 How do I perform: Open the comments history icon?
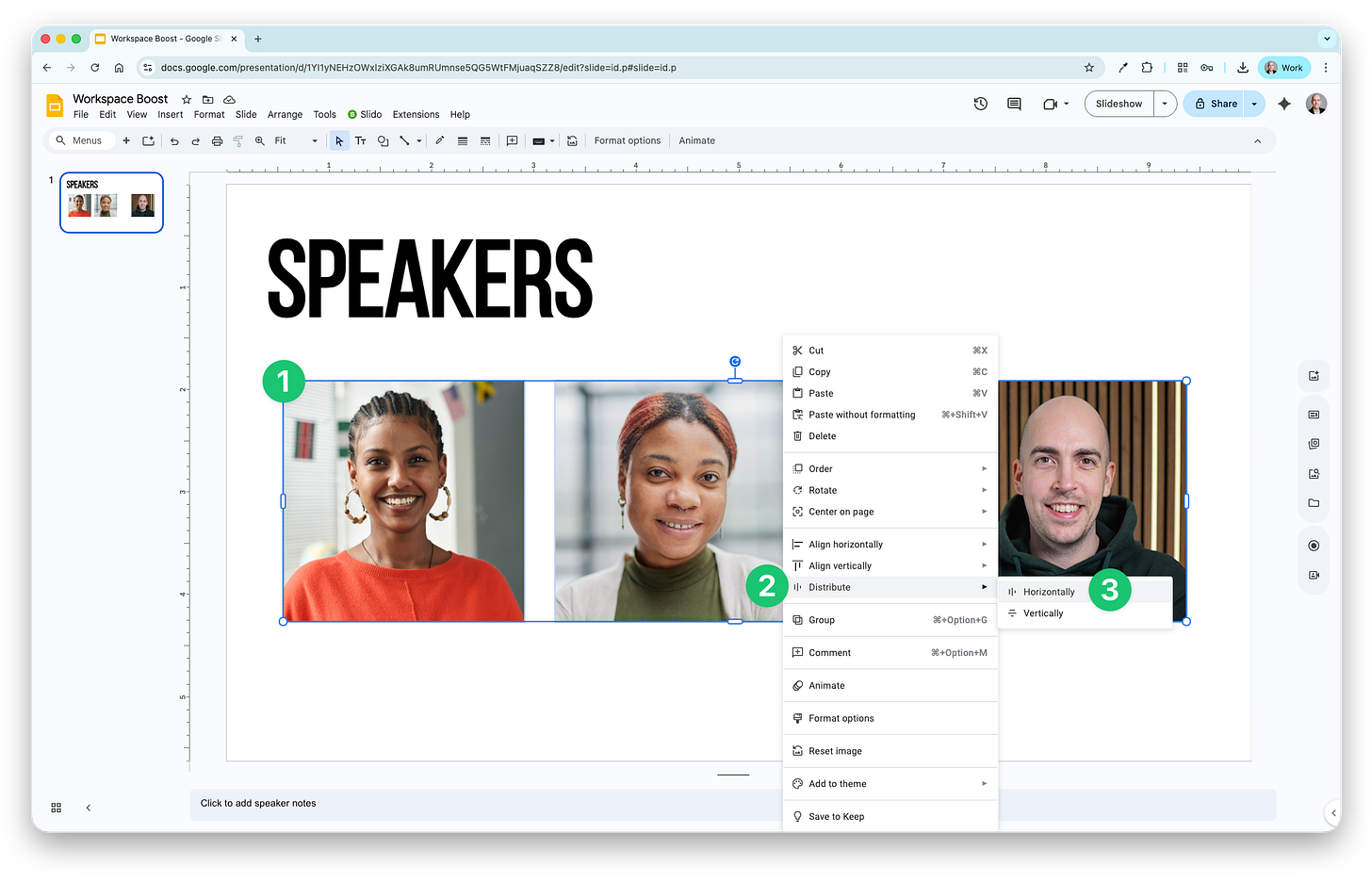[x=1014, y=104]
